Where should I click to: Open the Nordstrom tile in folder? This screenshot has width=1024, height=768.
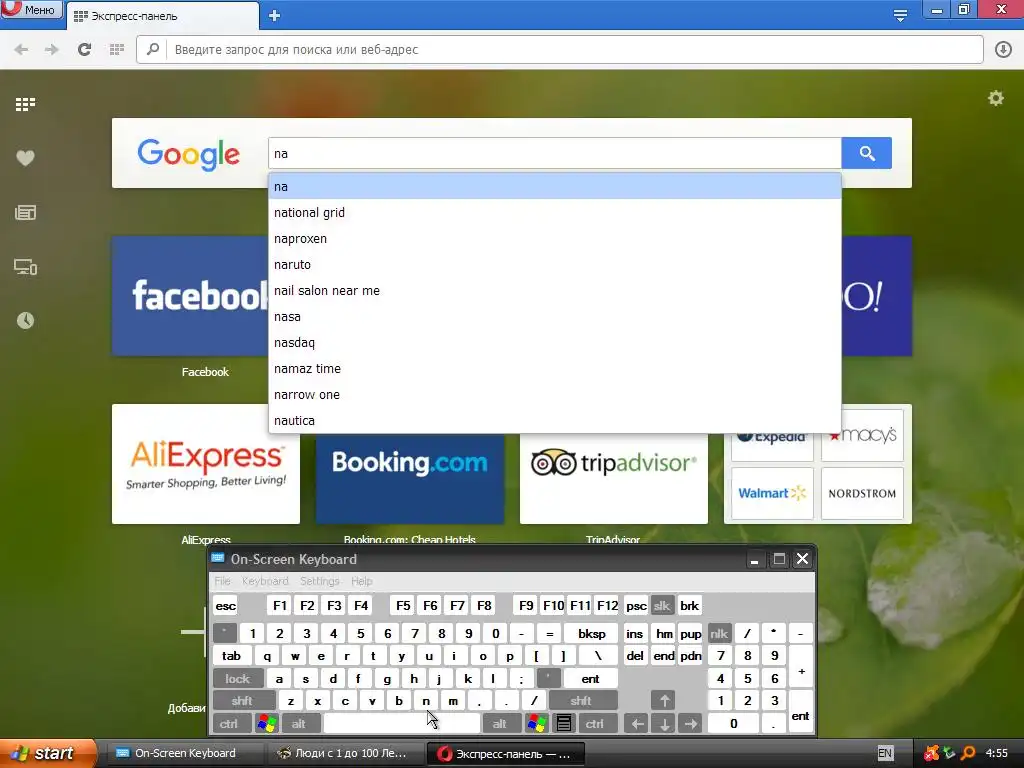[862, 493]
